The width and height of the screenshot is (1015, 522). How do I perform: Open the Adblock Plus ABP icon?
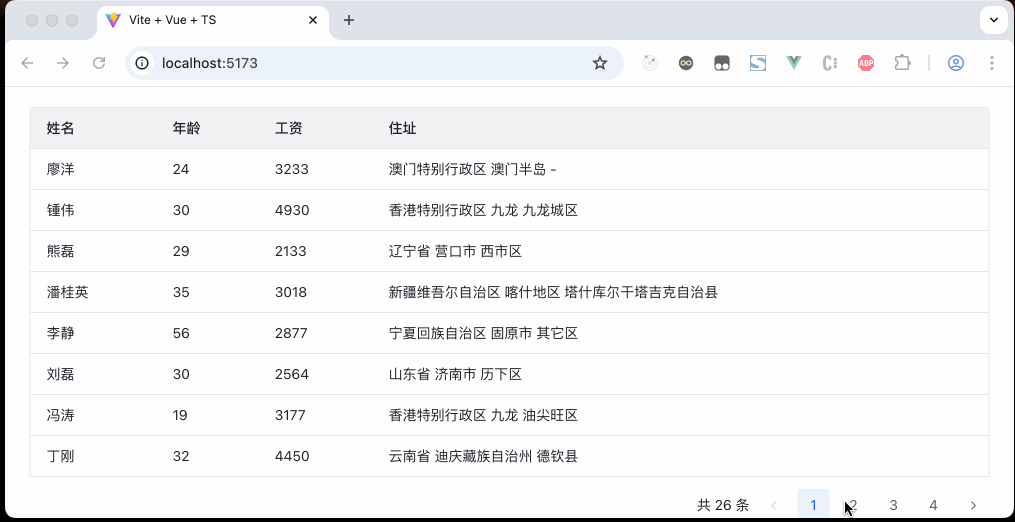[x=866, y=63]
